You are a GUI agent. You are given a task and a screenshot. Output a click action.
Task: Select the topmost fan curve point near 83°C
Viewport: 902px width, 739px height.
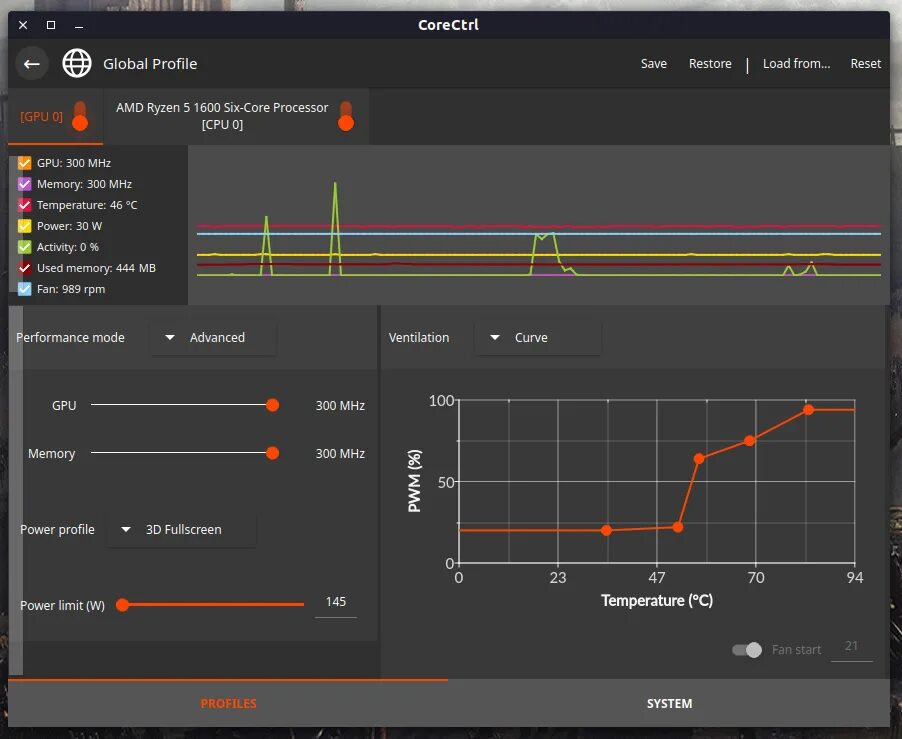[x=808, y=409]
